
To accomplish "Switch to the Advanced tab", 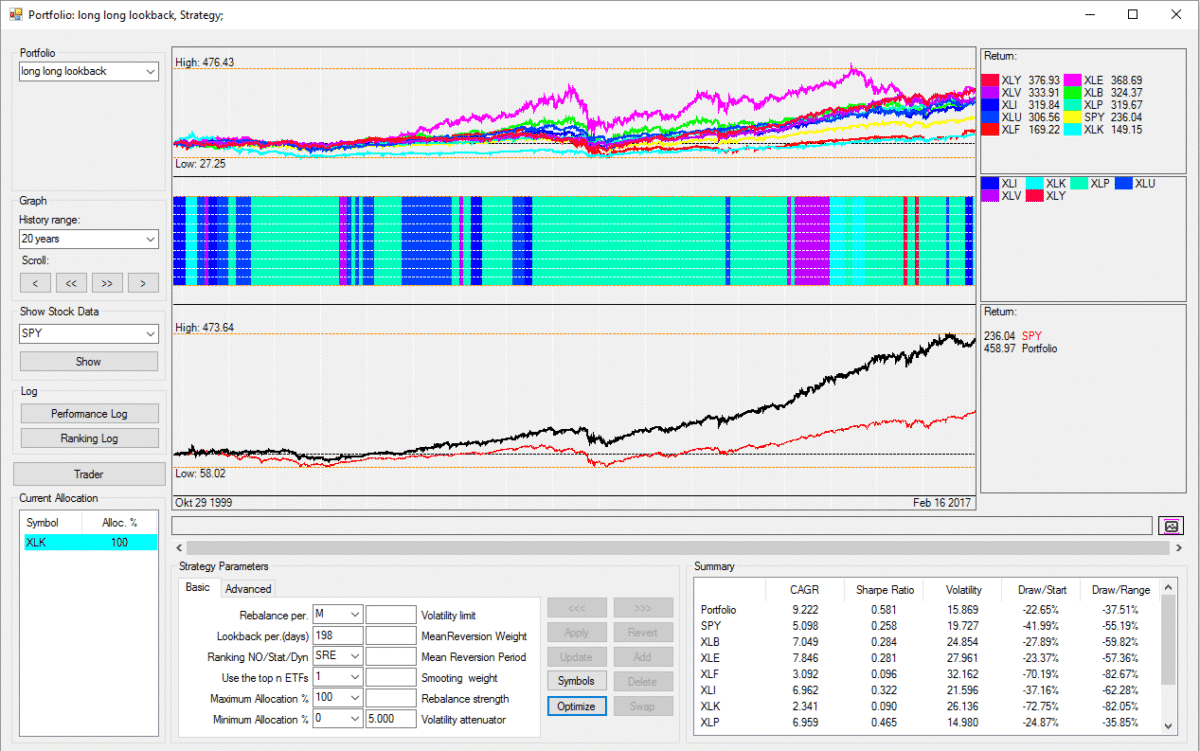I will coord(247,588).
